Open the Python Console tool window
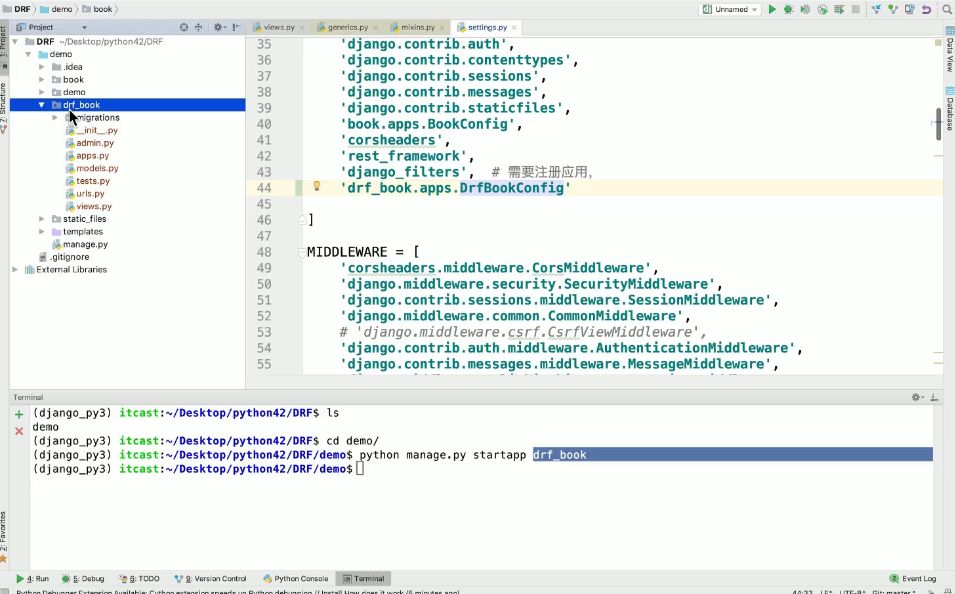The width and height of the screenshot is (955, 594). 295,579
